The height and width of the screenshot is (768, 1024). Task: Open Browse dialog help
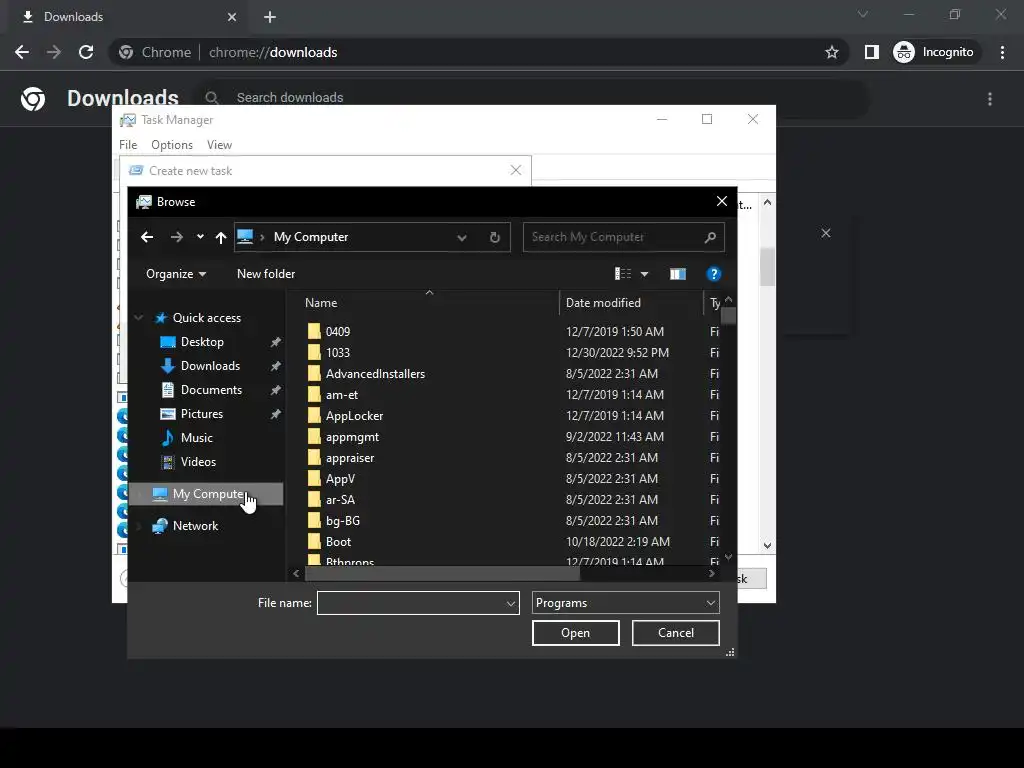pos(714,274)
